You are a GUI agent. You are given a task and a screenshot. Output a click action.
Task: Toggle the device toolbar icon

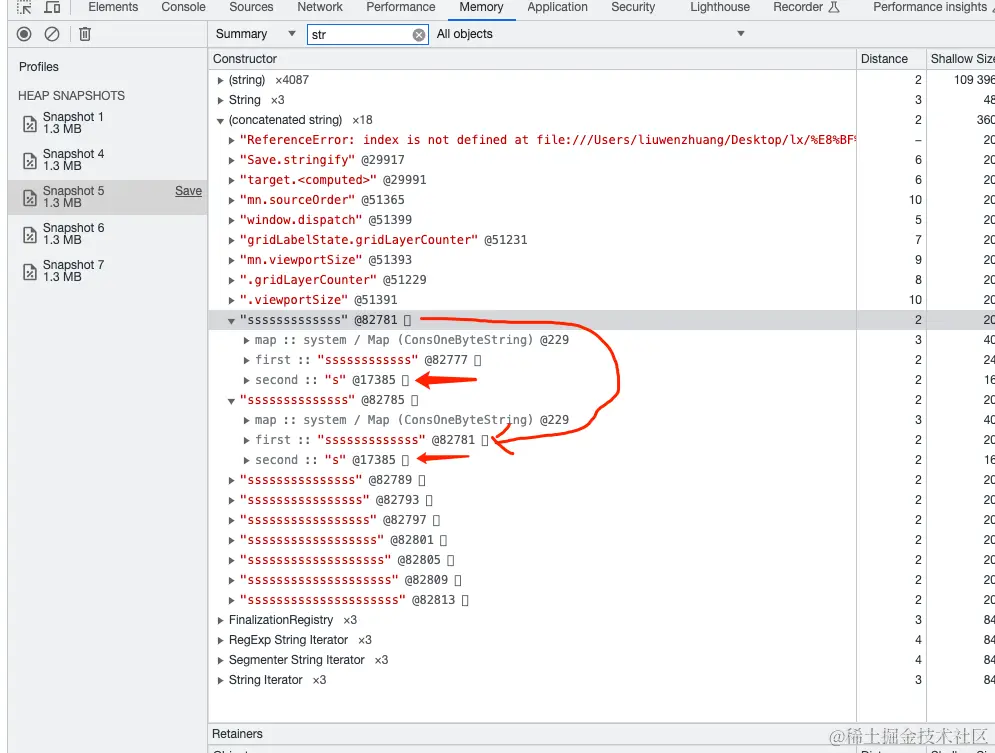point(52,7)
